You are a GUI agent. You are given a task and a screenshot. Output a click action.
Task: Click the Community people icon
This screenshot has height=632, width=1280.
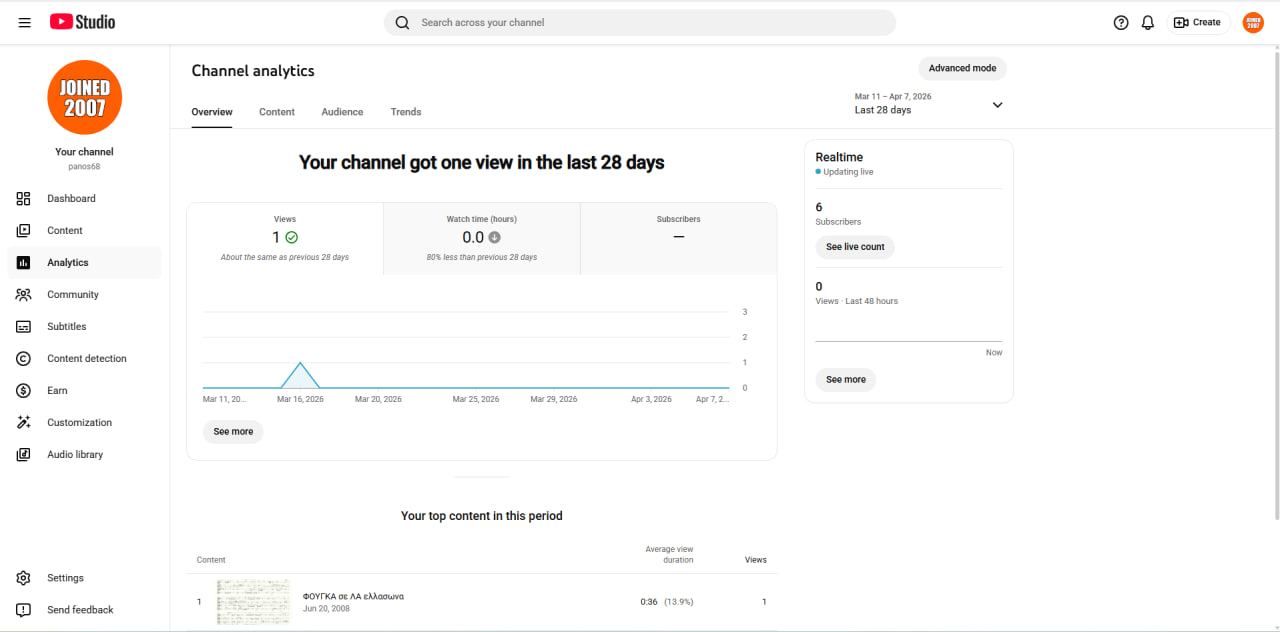pos(24,294)
